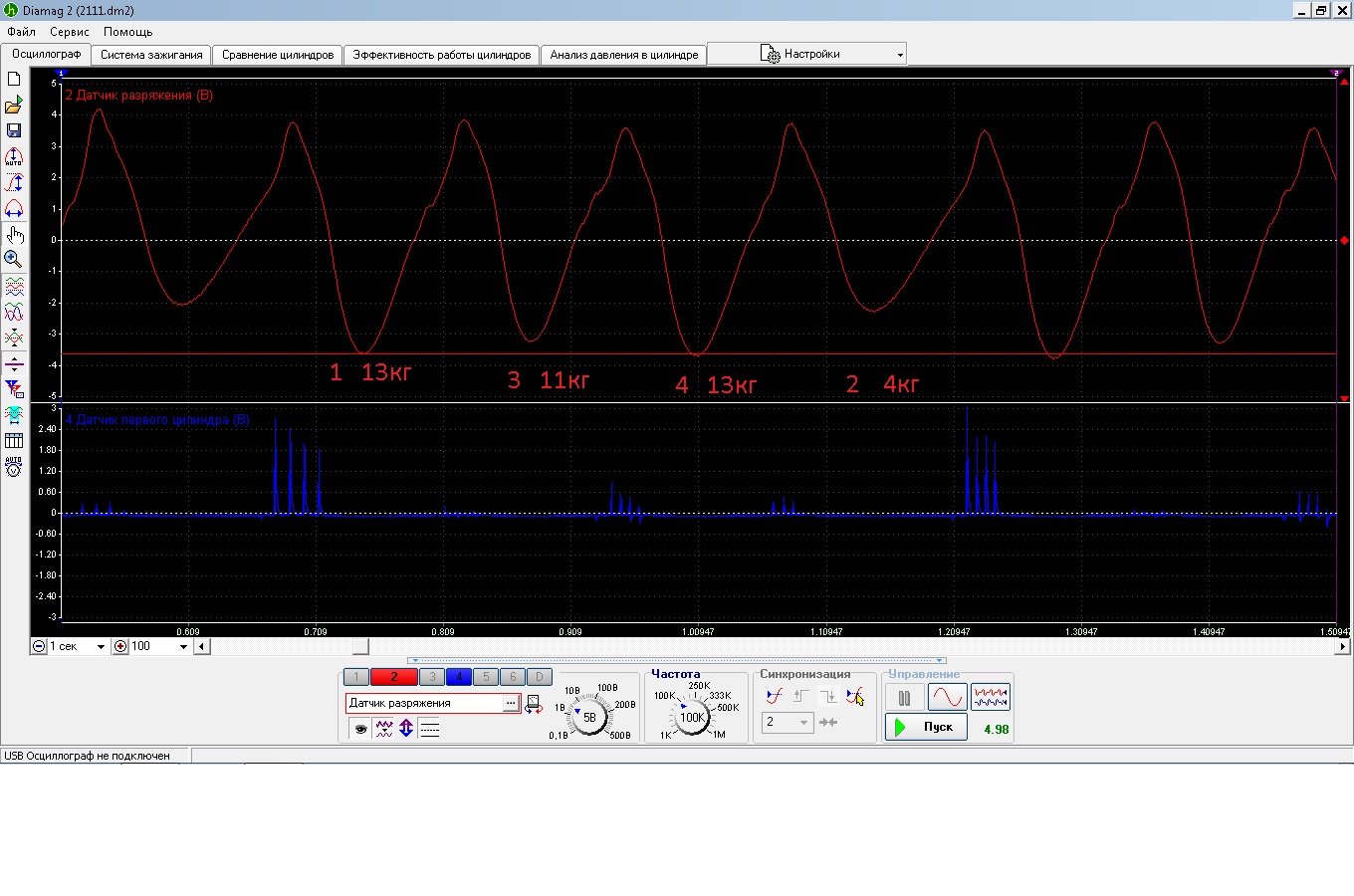Screen dimensions: 1354x896
Task: Click the voltage range knob at 5В
Action: point(589,717)
